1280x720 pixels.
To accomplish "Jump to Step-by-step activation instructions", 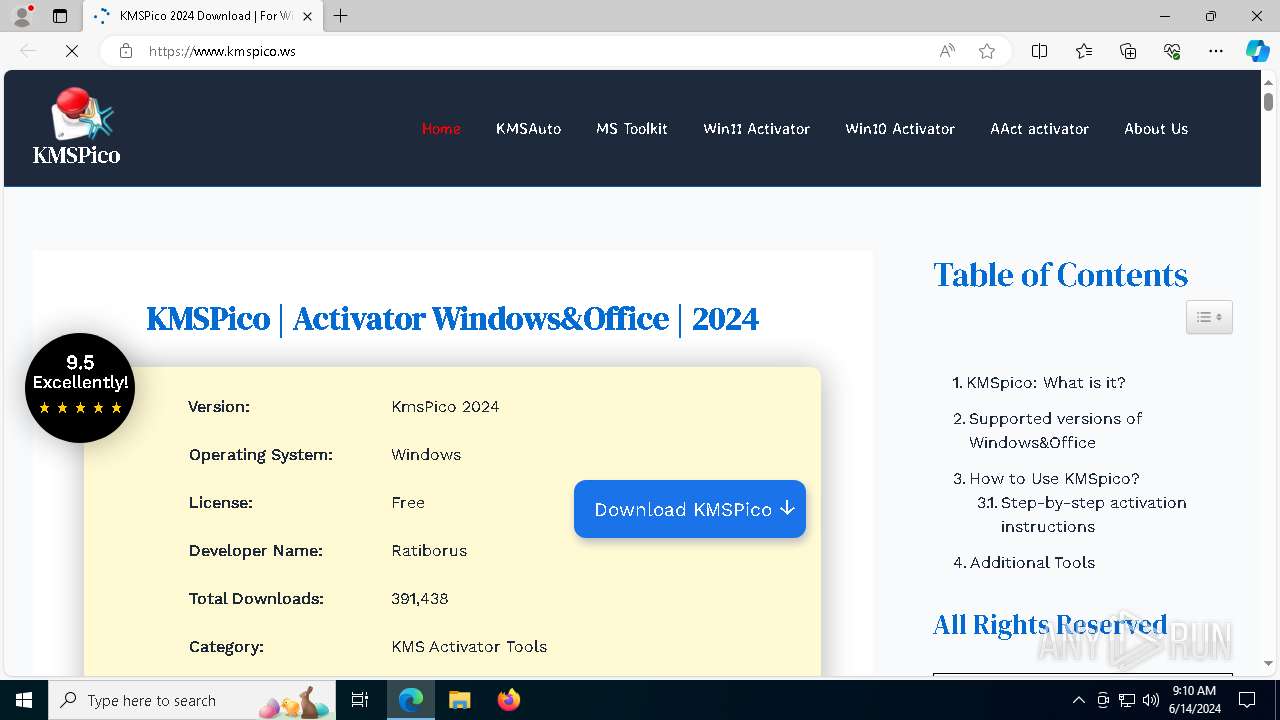I will (x=1093, y=514).
